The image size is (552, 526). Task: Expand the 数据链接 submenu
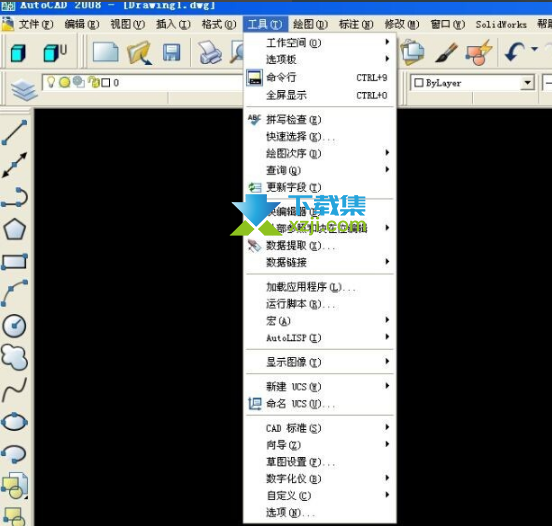[x=320, y=262]
